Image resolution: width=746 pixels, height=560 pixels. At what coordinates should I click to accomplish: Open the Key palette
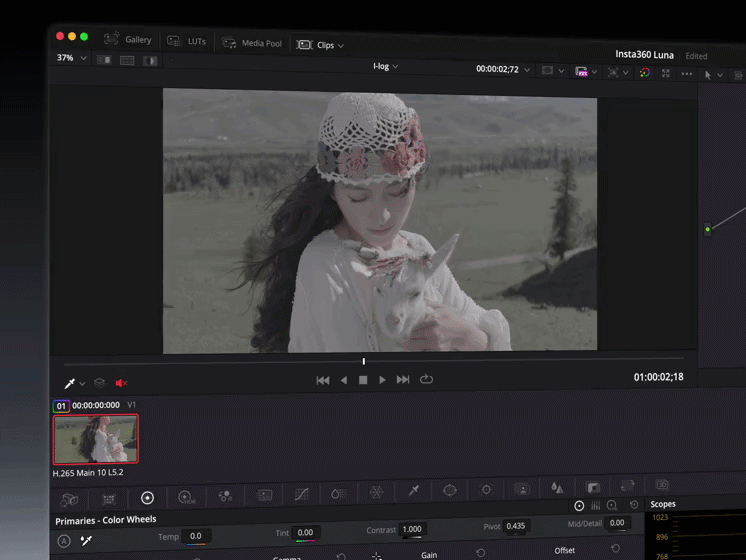(x=593, y=487)
